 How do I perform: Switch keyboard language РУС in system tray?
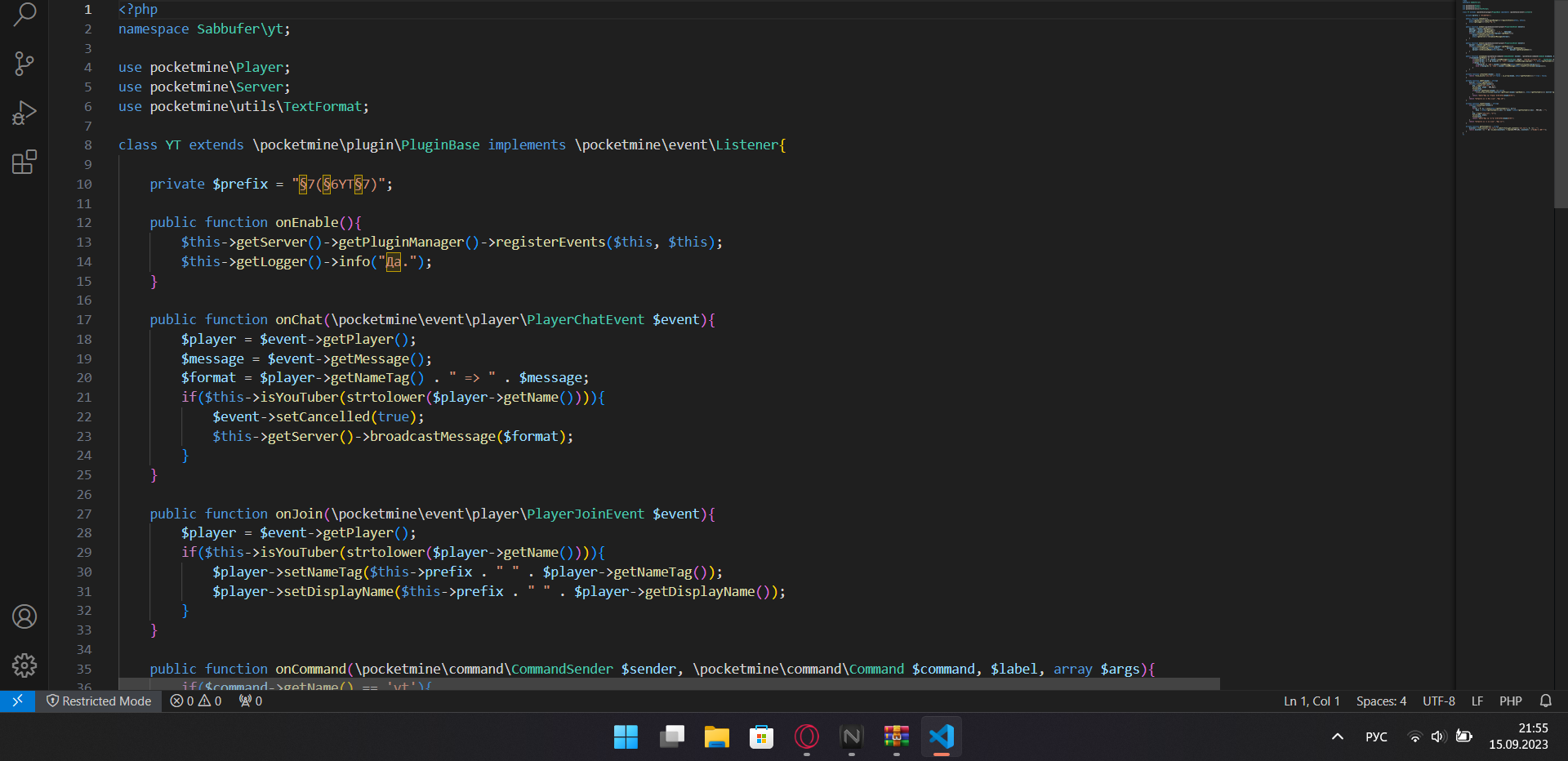pos(1376,737)
